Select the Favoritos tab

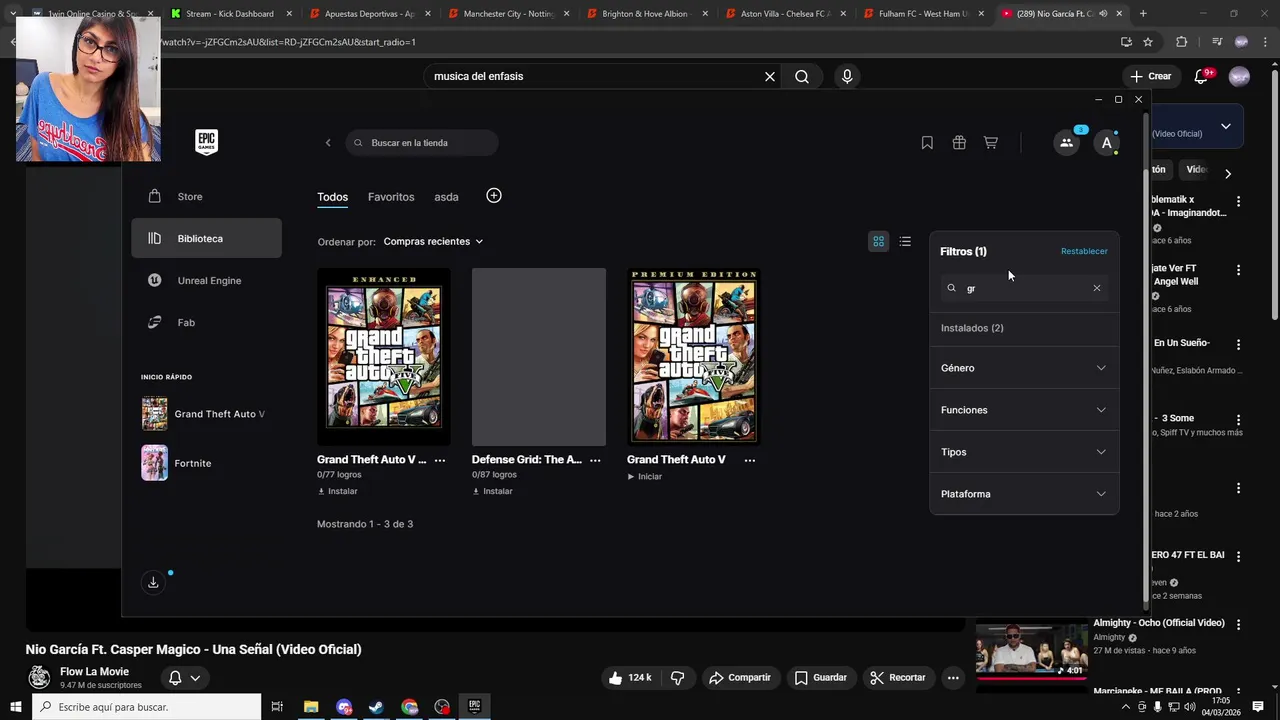point(391,197)
